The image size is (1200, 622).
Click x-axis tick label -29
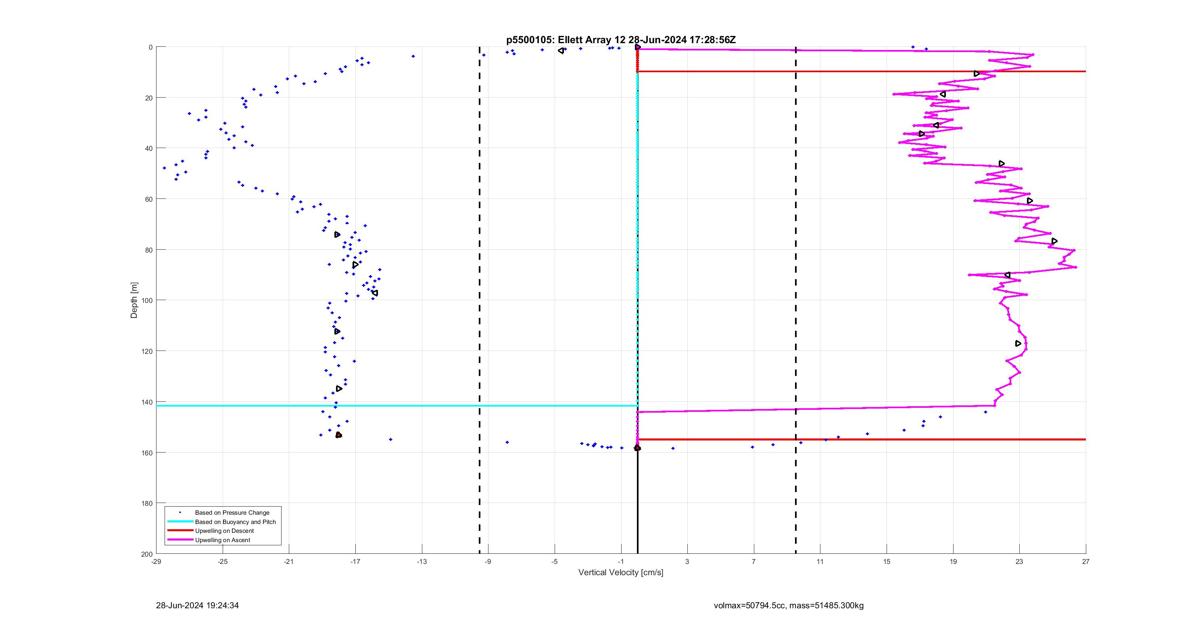point(156,561)
